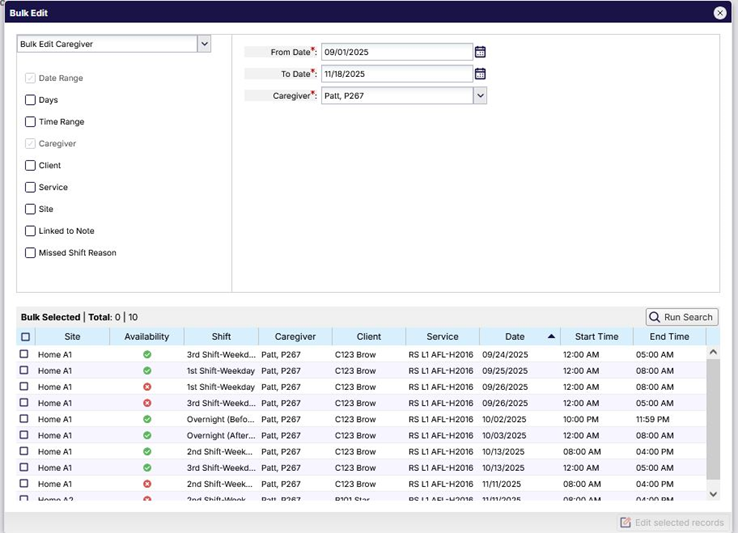The image size is (738, 533).
Task: Open the Caregiver Patt, P267 dropdown
Action: click(x=480, y=96)
